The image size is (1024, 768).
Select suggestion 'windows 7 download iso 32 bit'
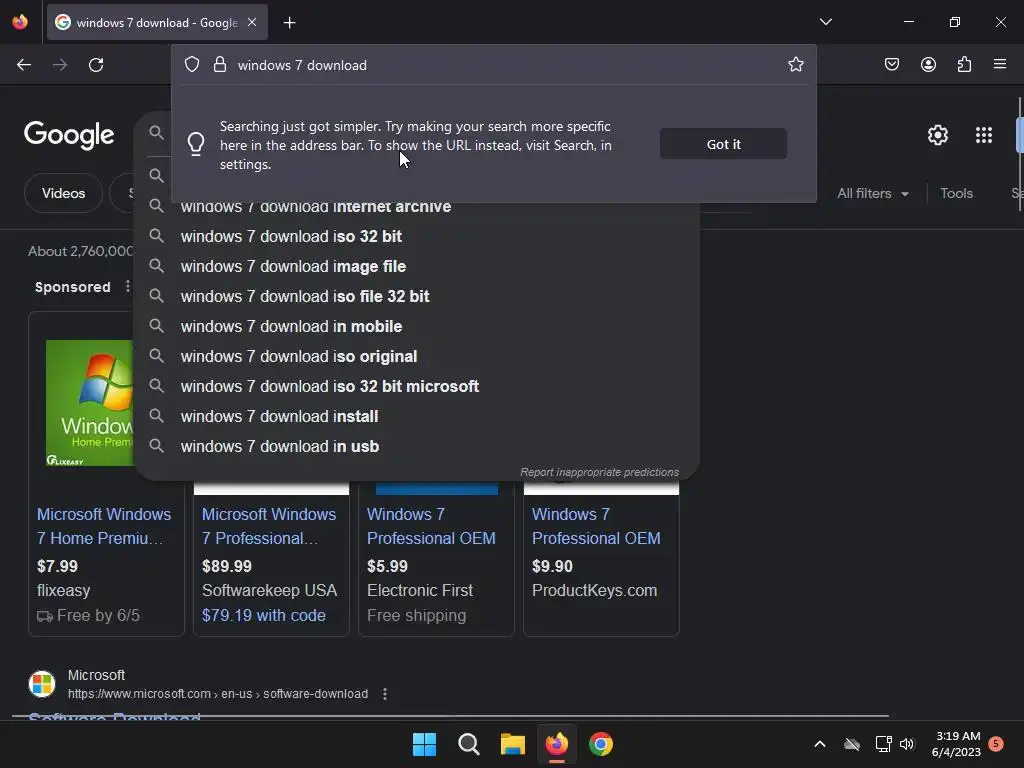coord(416,236)
